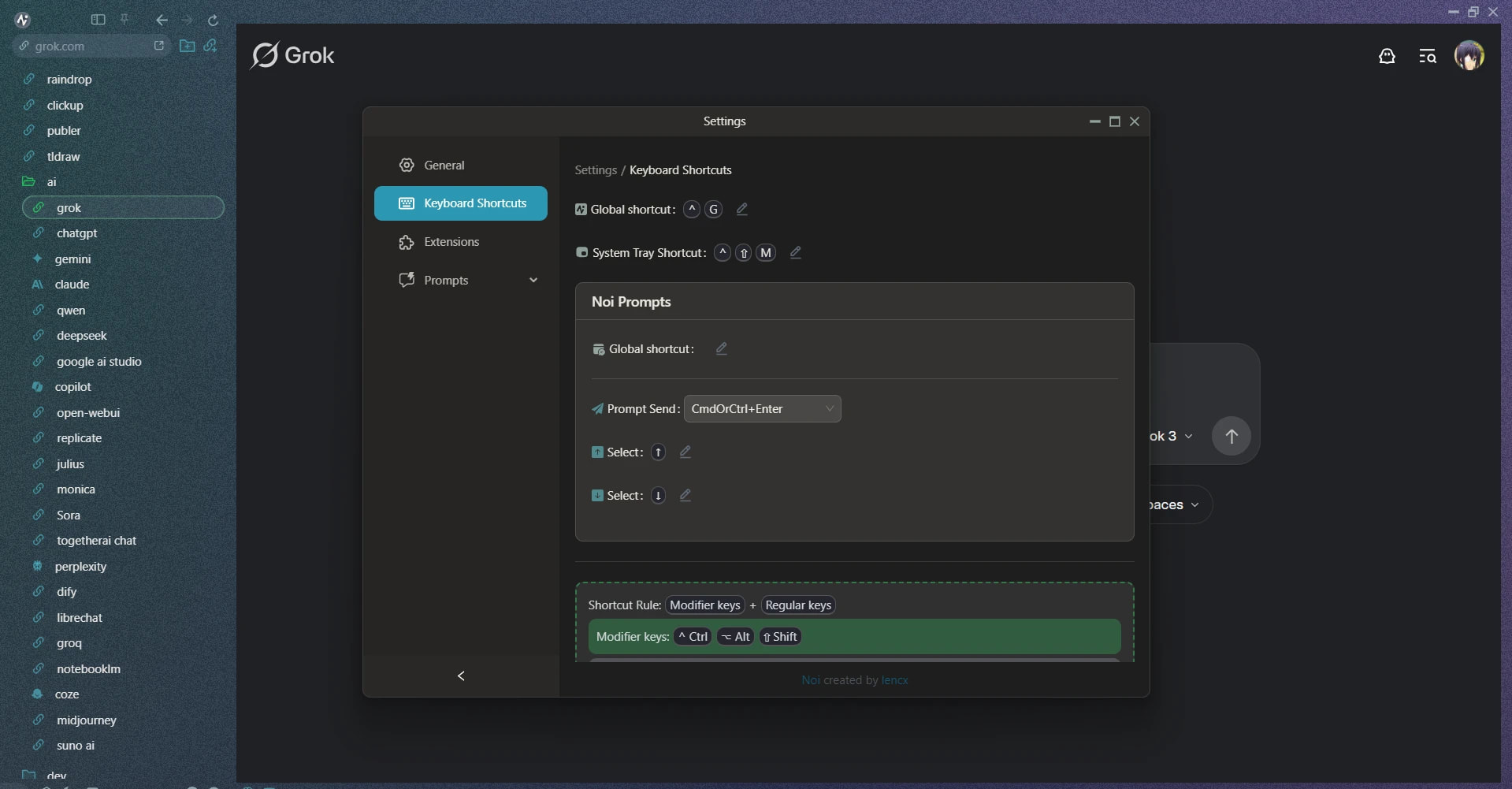This screenshot has width=1512, height=789.
Task: Open perplexity from the sidebar
Action: point(80,567)
